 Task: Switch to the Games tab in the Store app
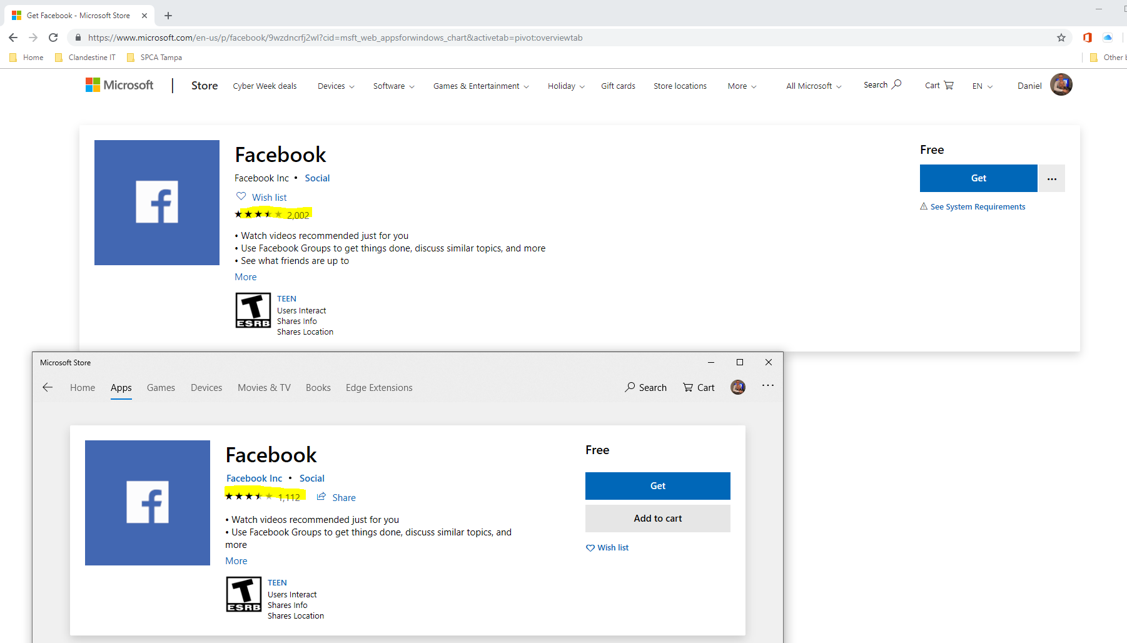[x=161, y=387]
